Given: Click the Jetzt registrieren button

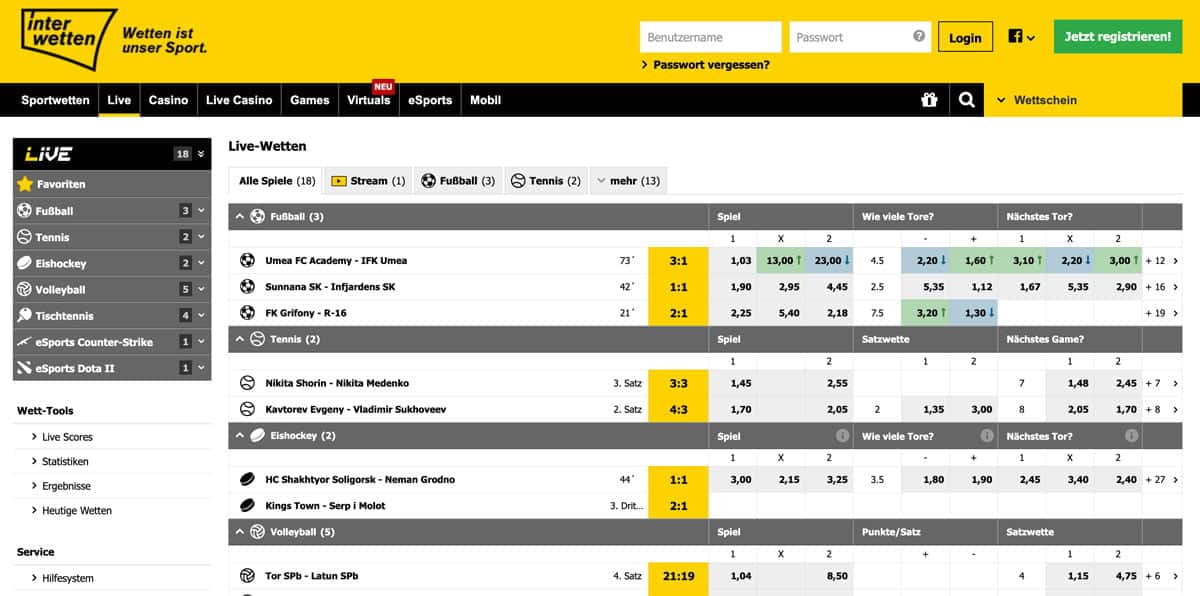Looking at the screenshot, I should click(x=1117, y=35).
